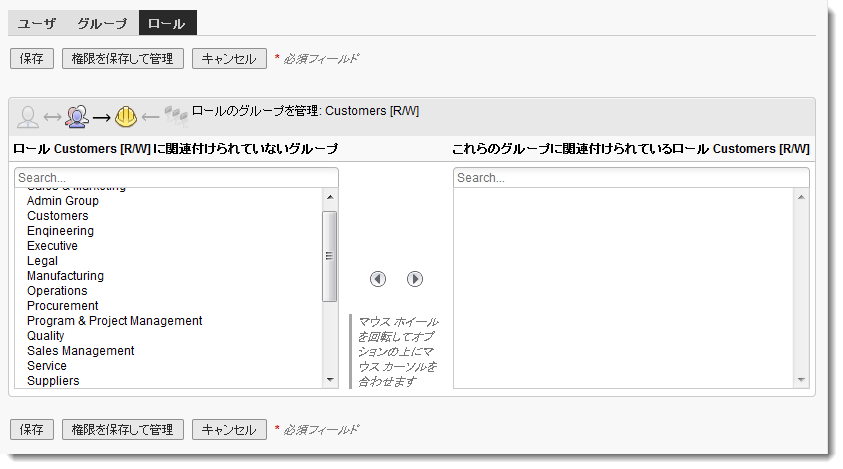Click right list scroll up arrow
The width and height of the screenshot is (843, 469).
point(801,197)
